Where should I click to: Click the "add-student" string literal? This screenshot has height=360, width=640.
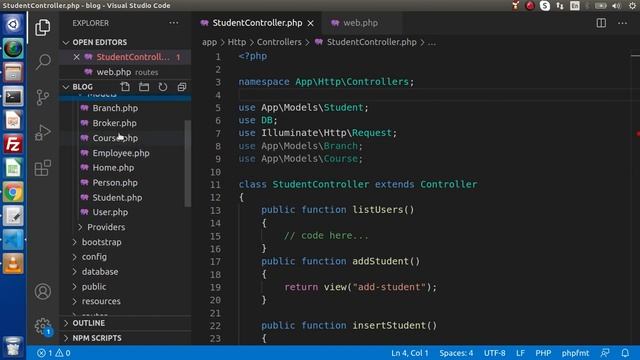(389, 287)
